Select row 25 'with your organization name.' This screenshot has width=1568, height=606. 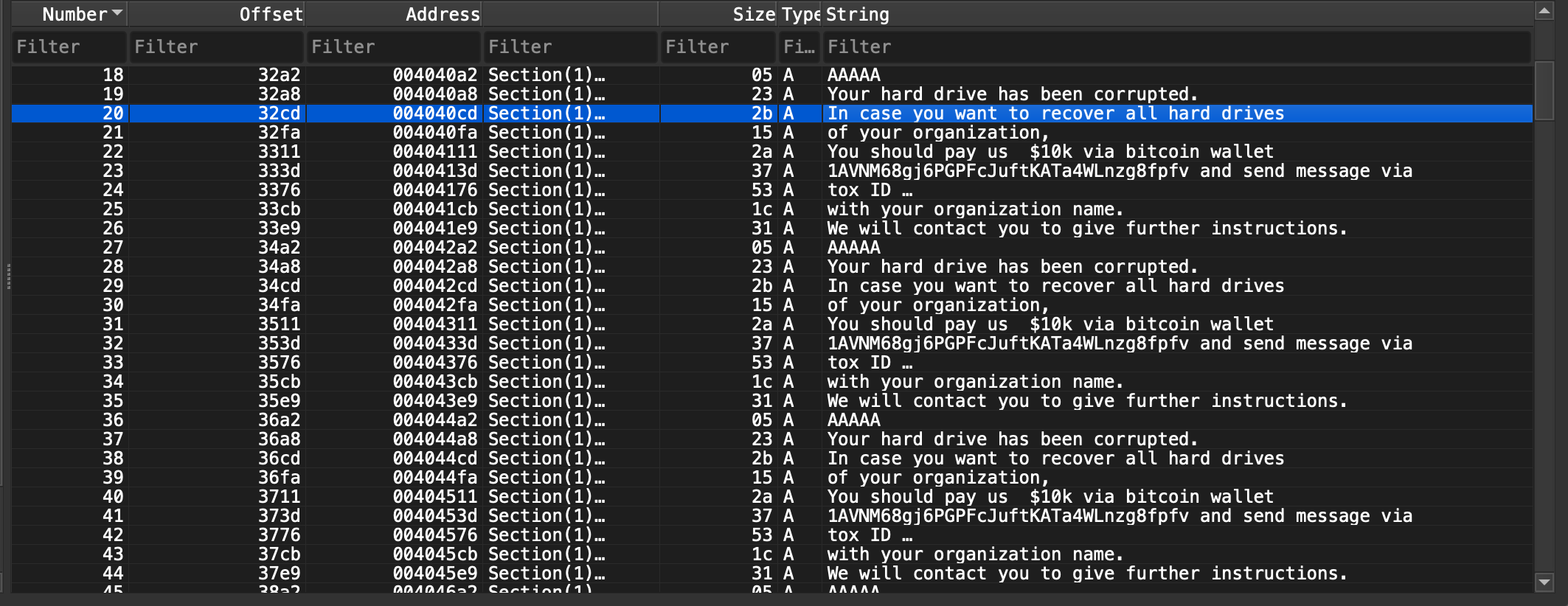coord(771,209)
